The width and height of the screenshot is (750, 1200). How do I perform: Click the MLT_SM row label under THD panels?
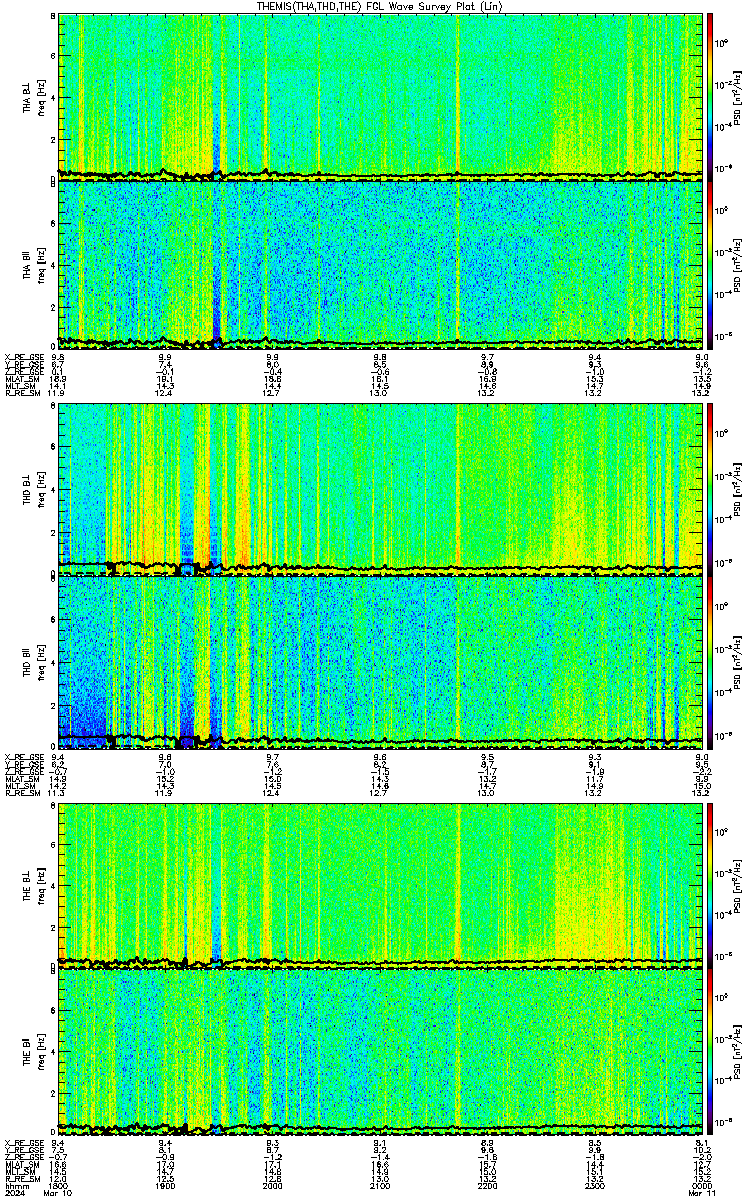18,786
